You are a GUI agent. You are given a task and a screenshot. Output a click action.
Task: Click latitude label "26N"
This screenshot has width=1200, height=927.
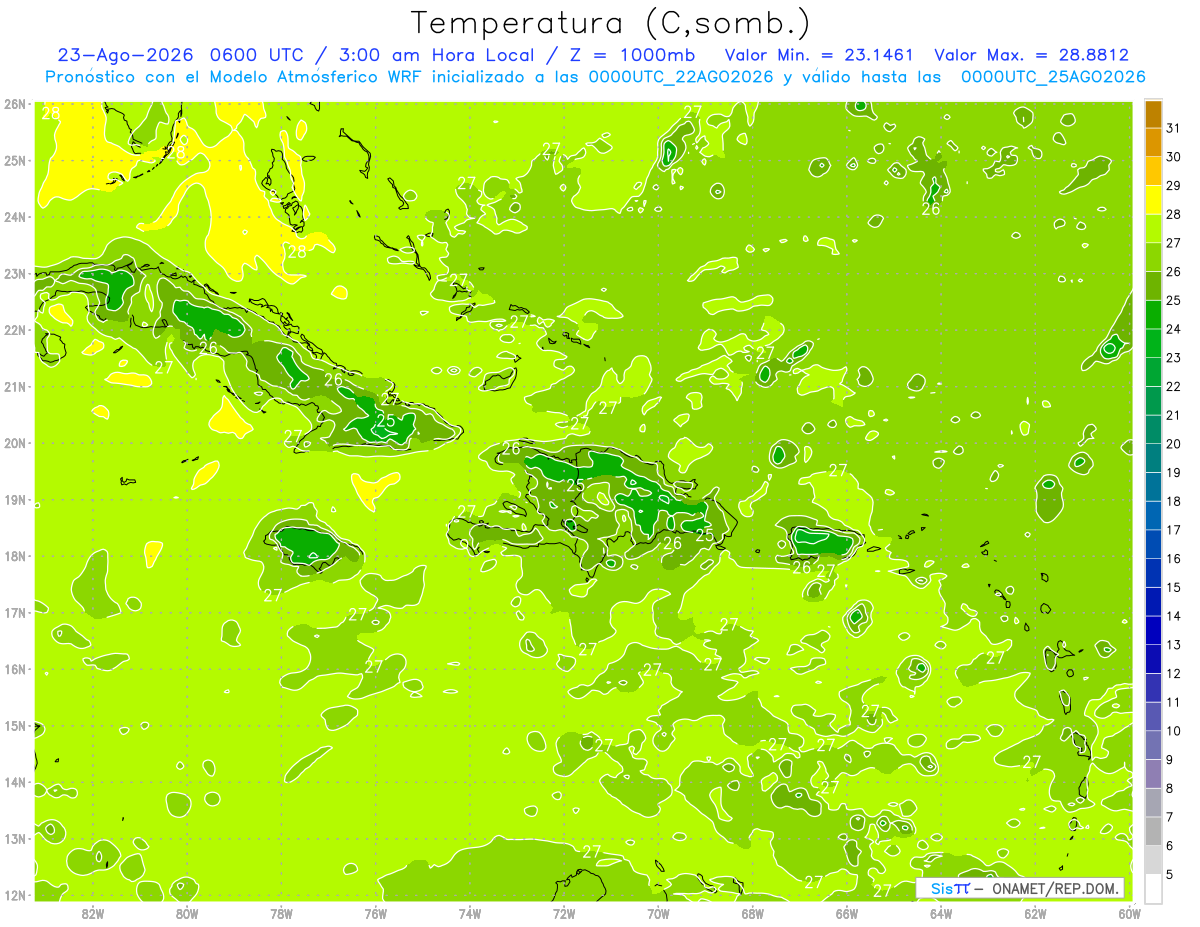coord(14,104)
